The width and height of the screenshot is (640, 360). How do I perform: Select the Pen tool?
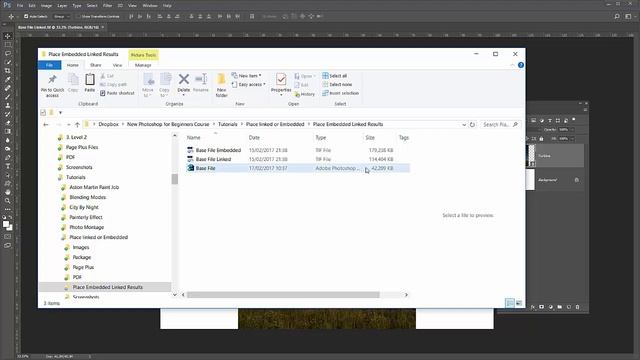tap(7, 158)
